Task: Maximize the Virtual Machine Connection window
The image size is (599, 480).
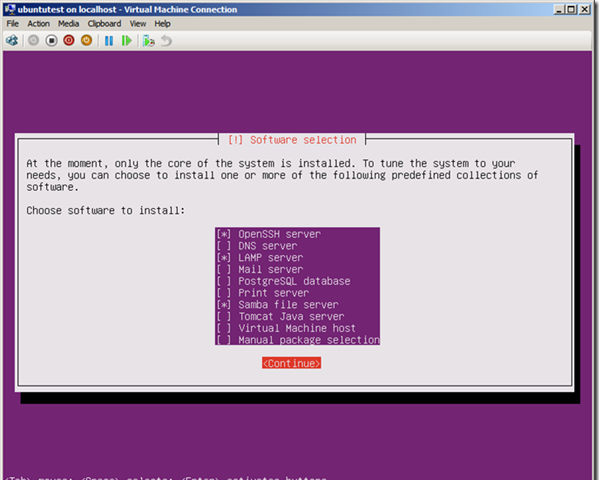Action: tap(571, 9)
